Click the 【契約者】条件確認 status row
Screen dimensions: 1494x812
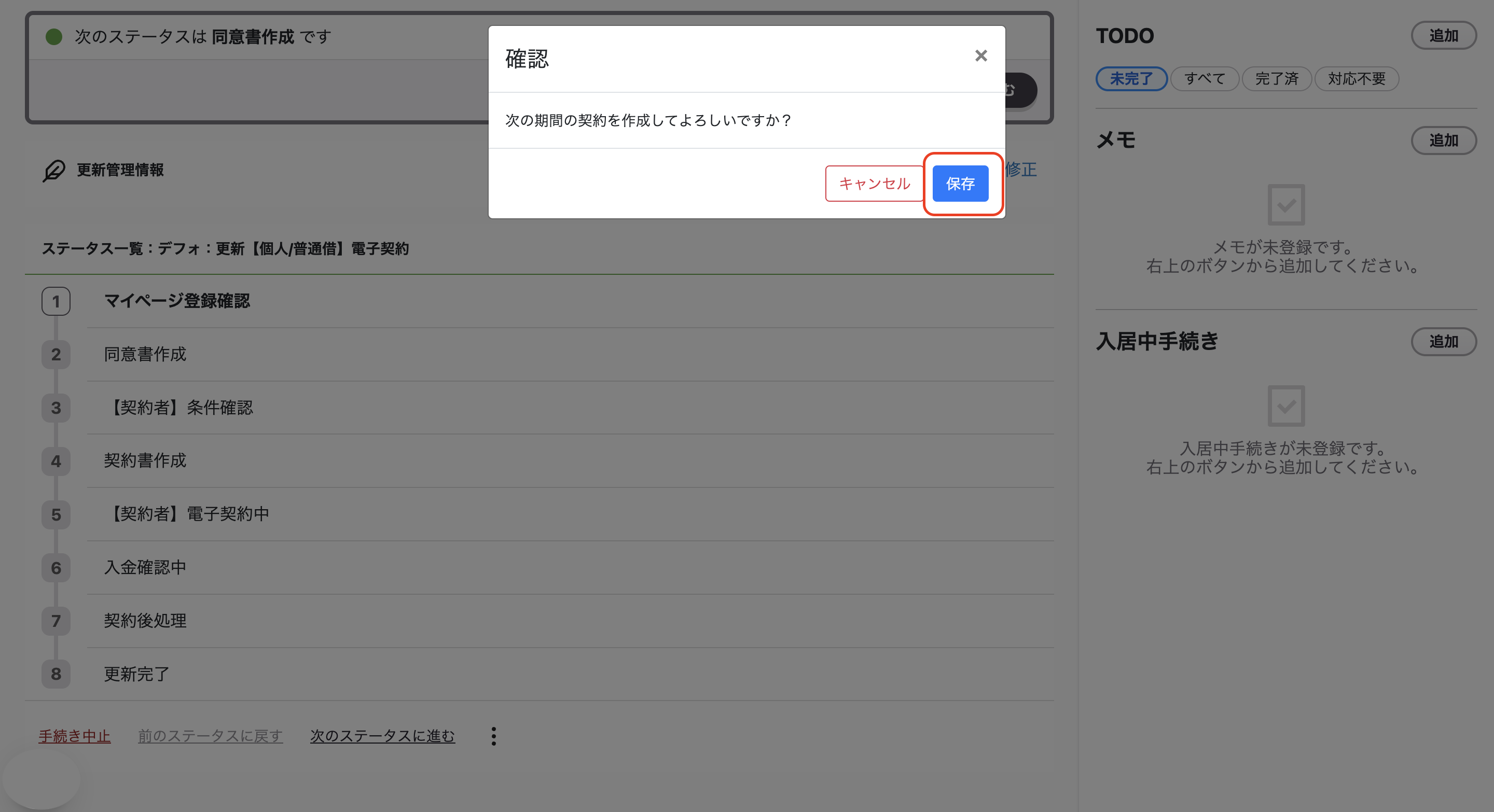click(570, 408)
